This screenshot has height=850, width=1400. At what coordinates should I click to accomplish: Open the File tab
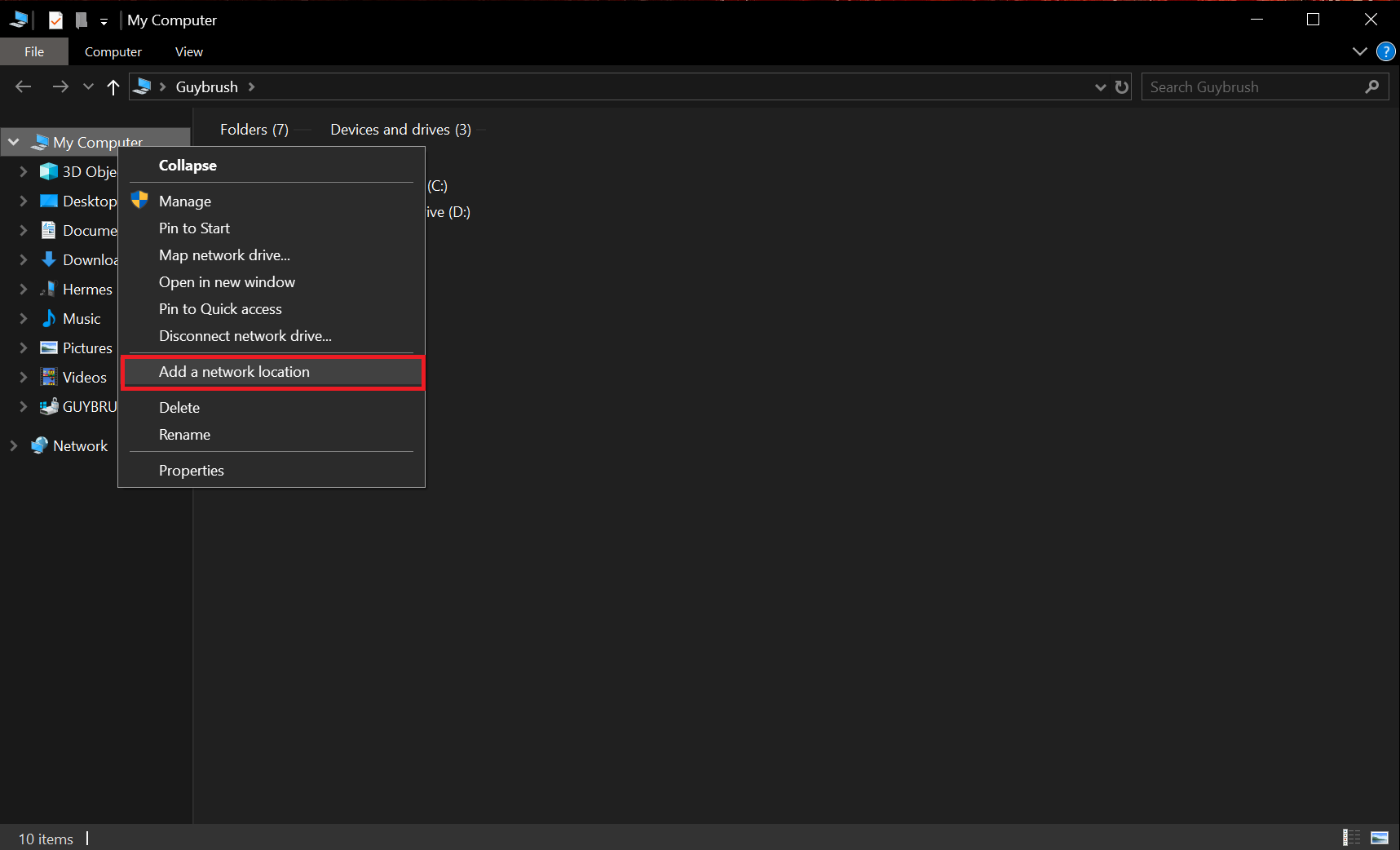(34, 51)
